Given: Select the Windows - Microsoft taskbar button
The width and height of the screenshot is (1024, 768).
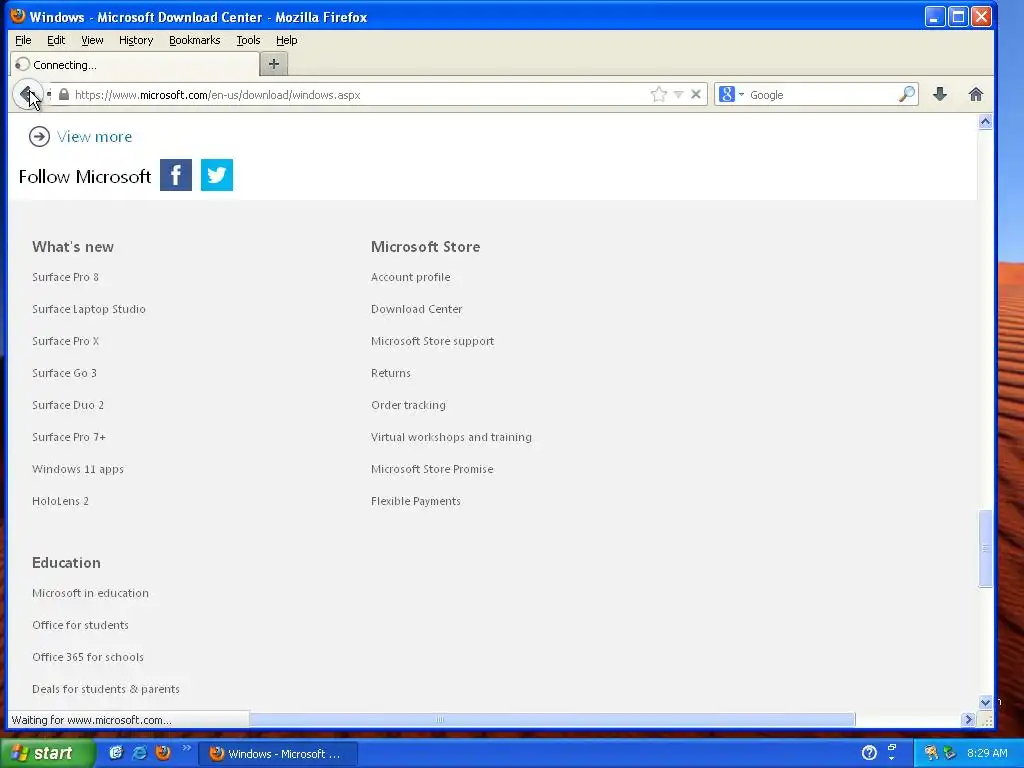Looking at the screenshot, I should tap(278, 754).
